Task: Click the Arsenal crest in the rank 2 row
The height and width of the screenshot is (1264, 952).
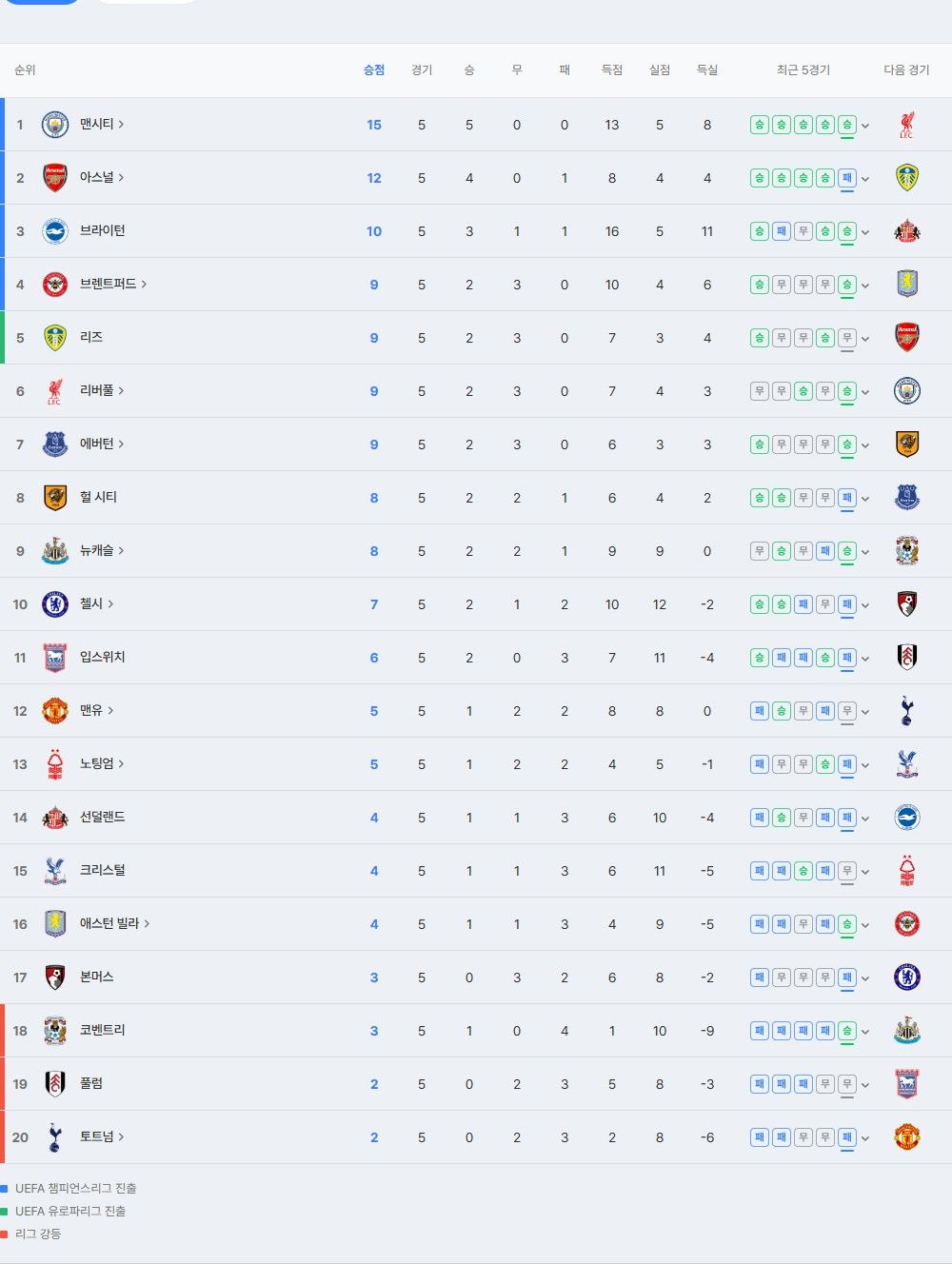Action: [55, 178]
